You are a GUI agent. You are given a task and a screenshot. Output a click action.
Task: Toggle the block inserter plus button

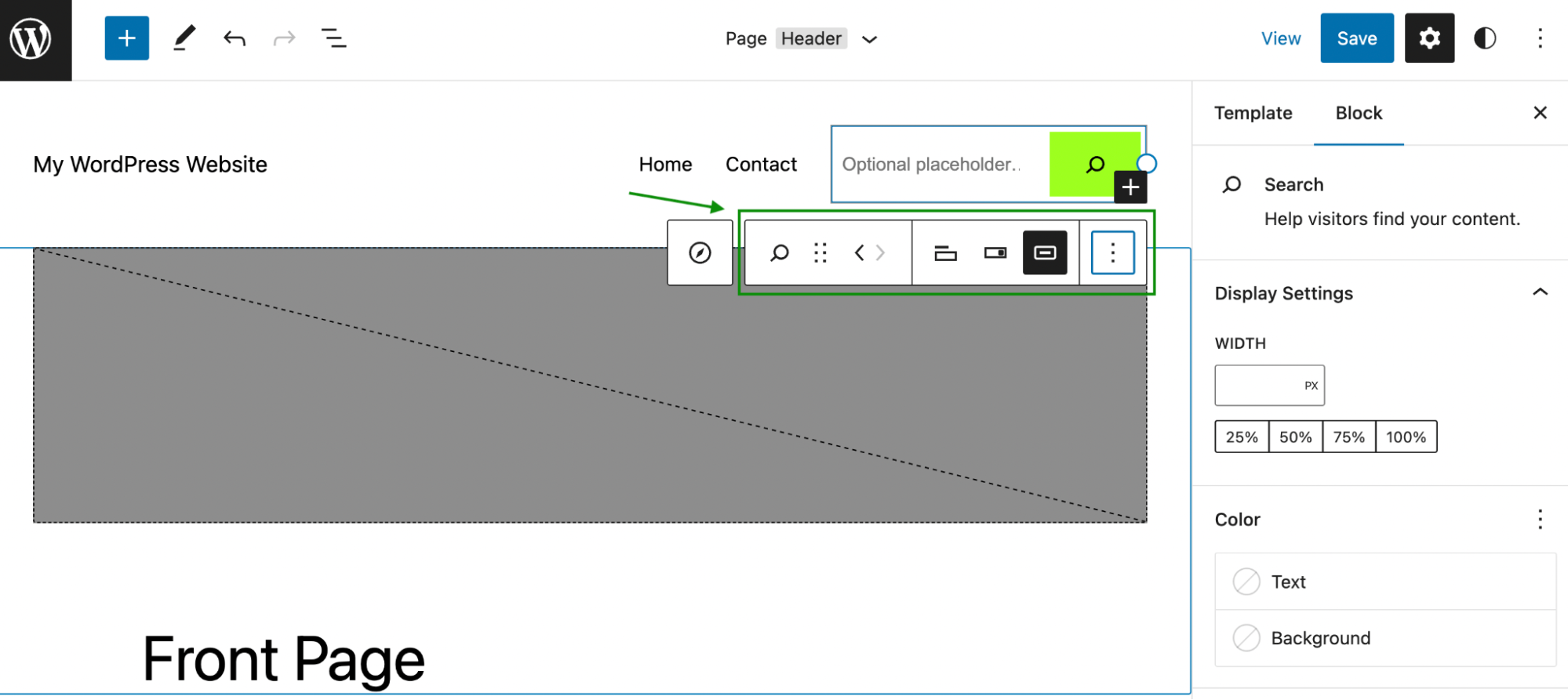pyautogui.click(x=126, y=38)
